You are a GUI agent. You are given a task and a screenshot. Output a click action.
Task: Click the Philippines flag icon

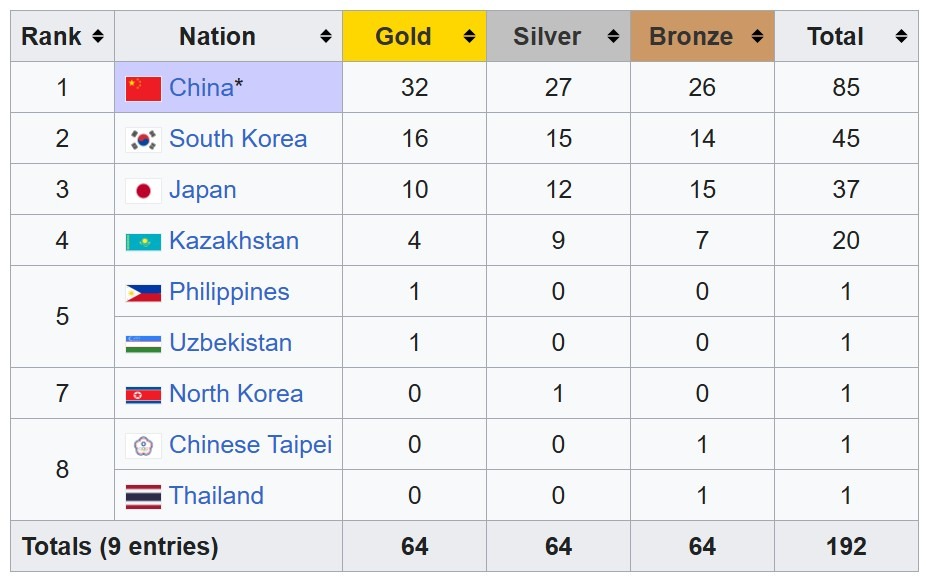[x=143, y=292]
